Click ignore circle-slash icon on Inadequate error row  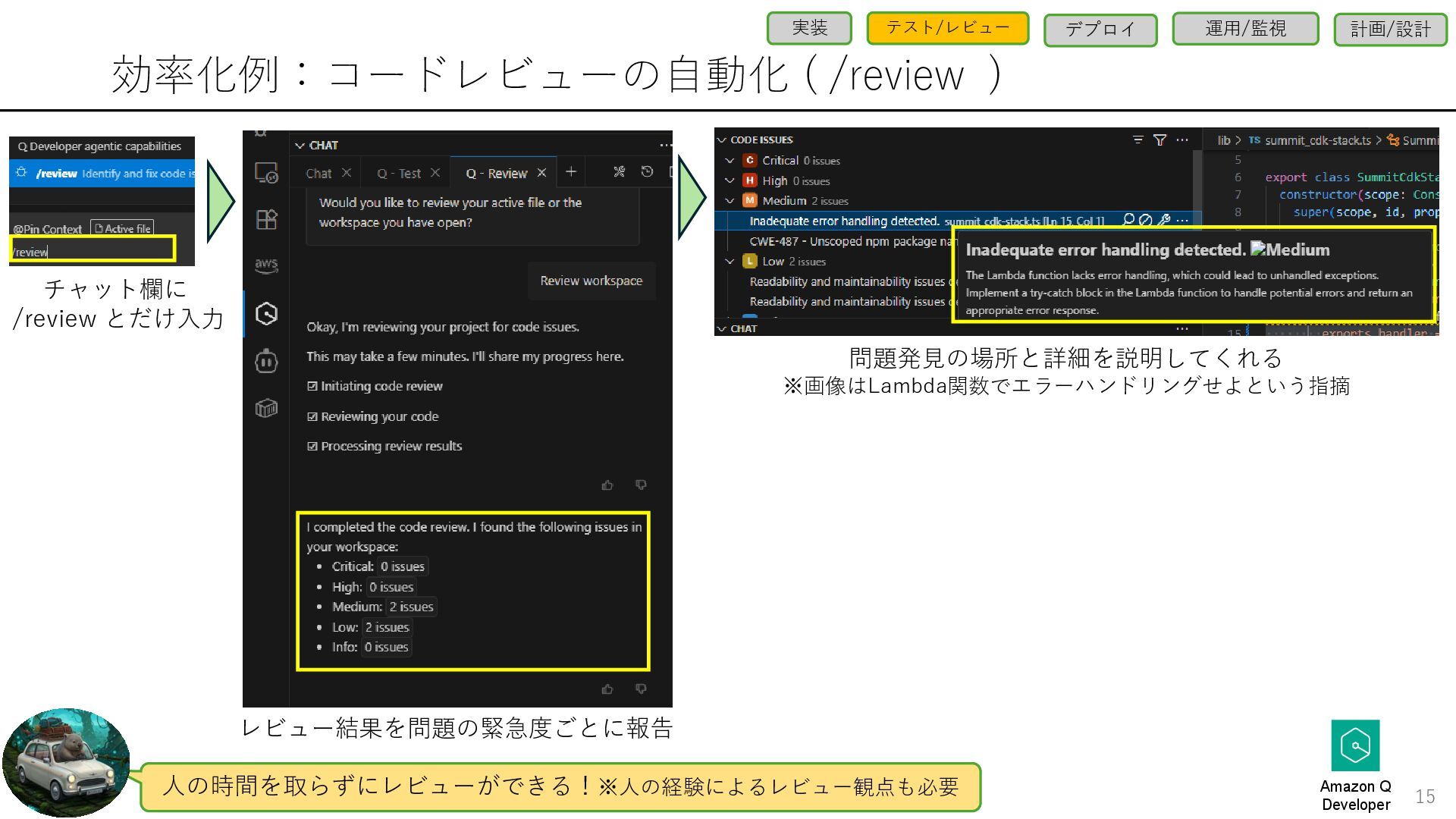click(1146, 220)
